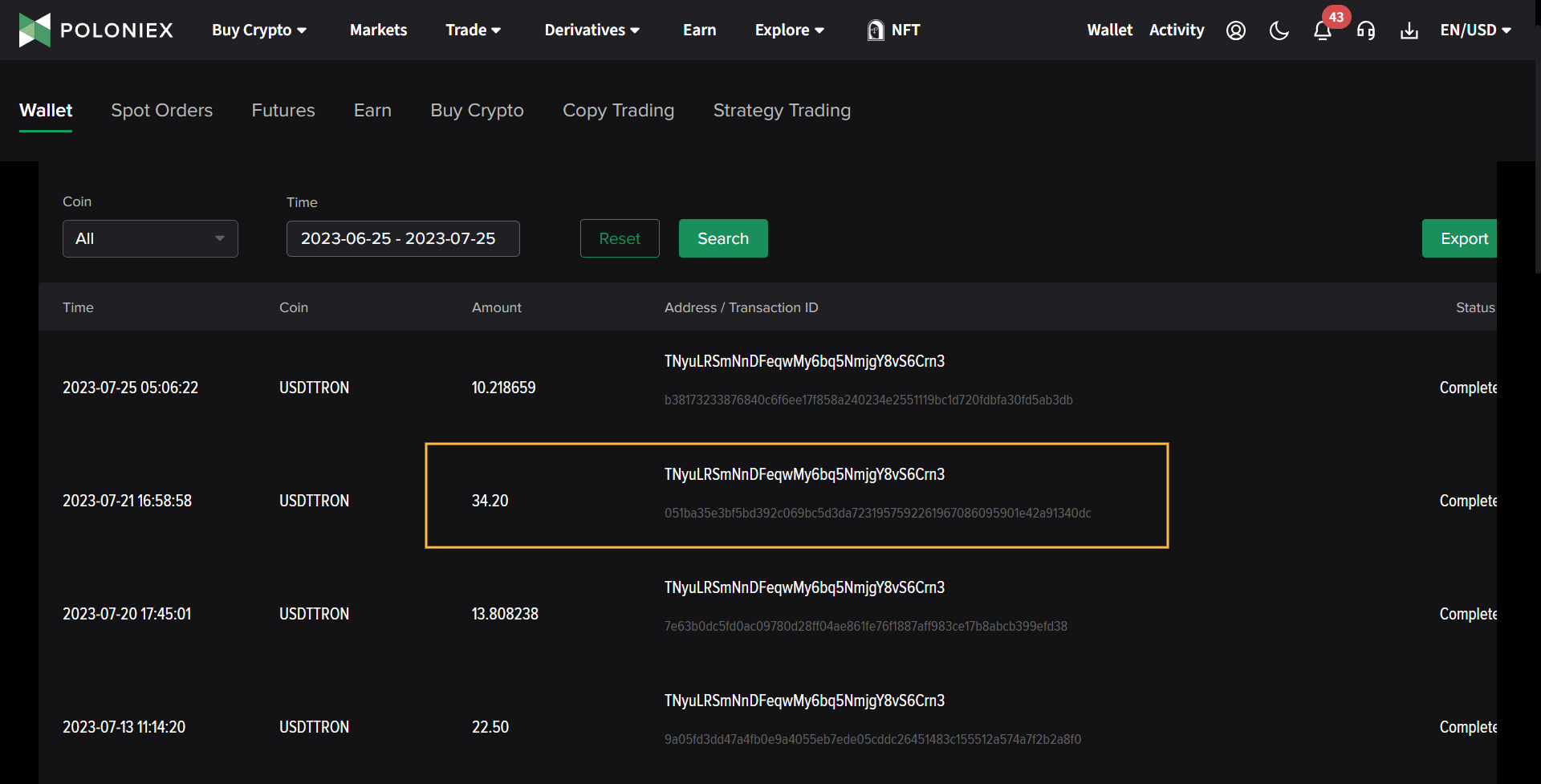
Task: Open the user account profile icon
Action: pos(1235,30)
